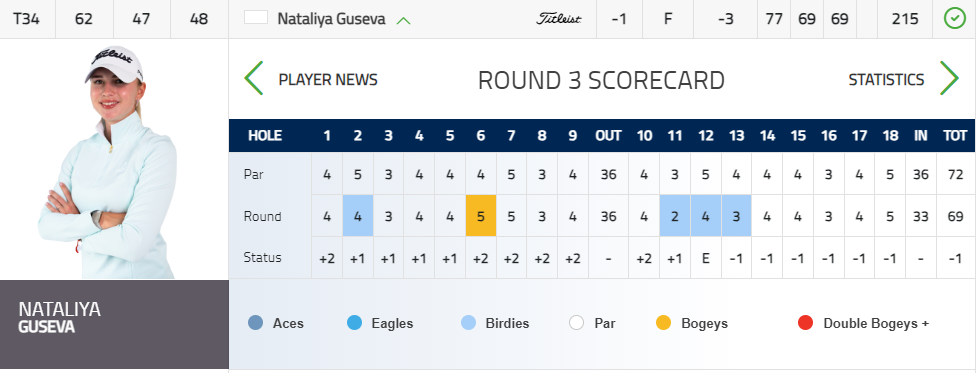The height and width of the screenshot is (373, 976).
Task: Click the Birdies light blue legend dot
Action: (x=469, y=323)
